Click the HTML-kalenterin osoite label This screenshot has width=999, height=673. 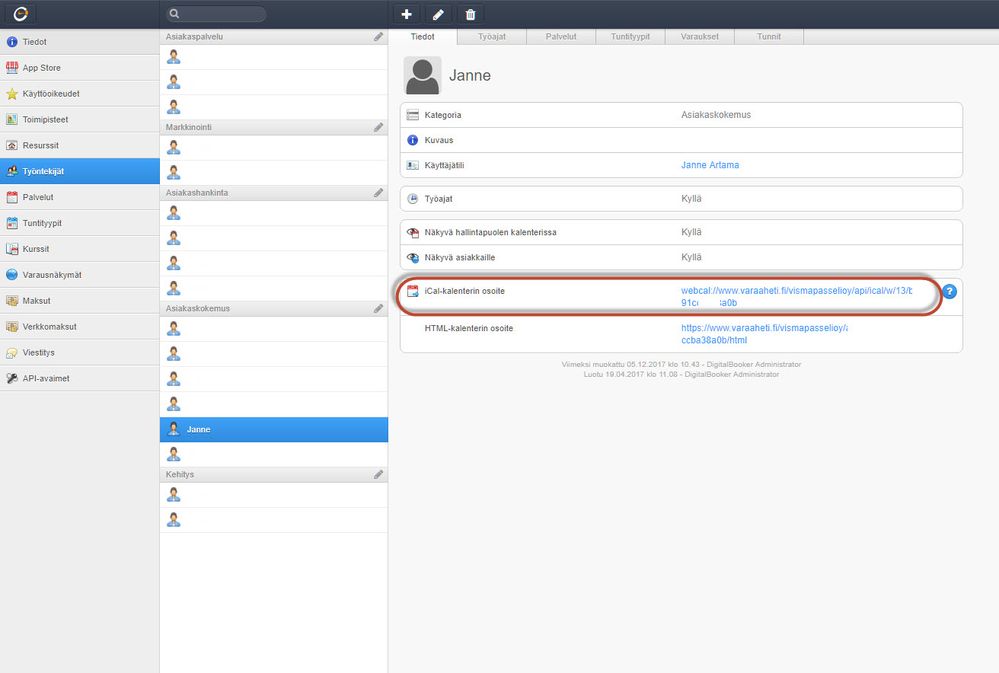point(469,328)
